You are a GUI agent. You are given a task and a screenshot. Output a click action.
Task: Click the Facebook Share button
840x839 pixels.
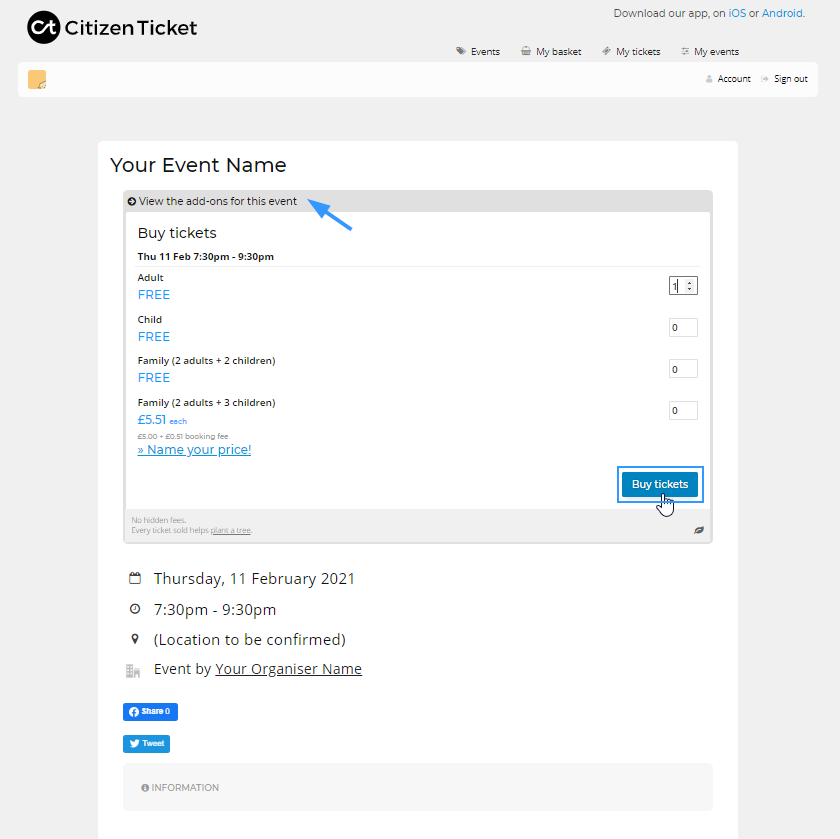click(x=150, y=711)
